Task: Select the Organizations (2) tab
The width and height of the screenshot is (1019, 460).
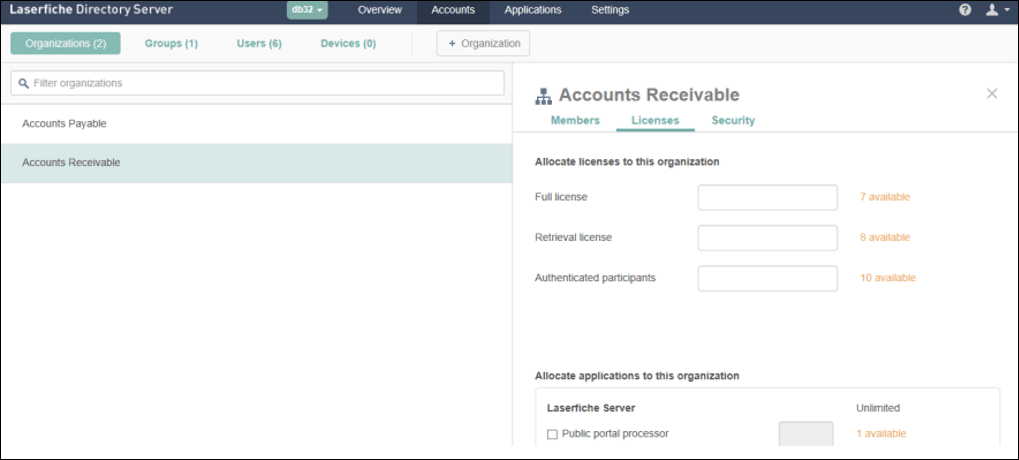Action: click(x=66, y=44)
